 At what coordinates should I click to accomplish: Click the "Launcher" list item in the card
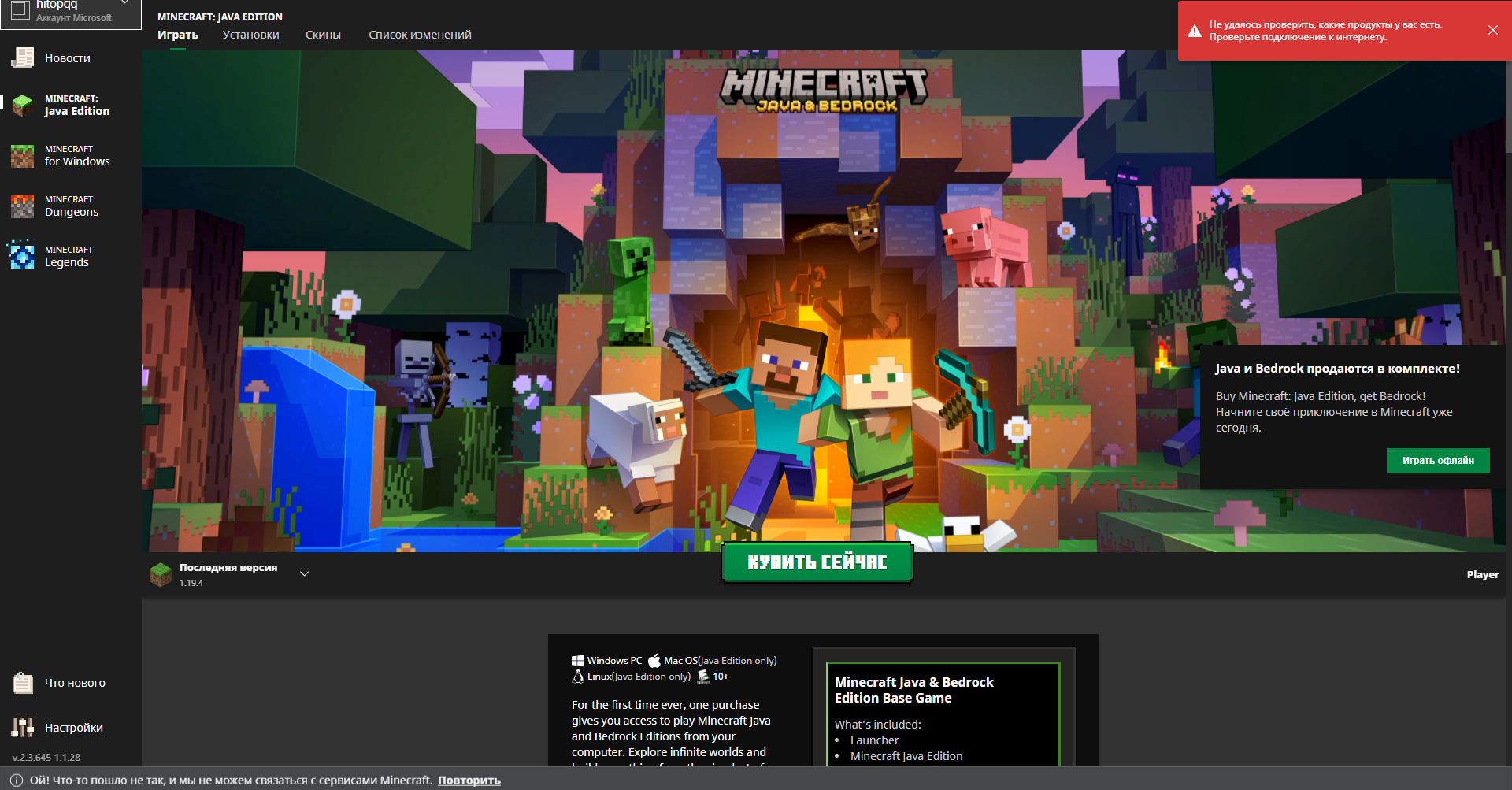pyautogui.click(x=874, y=740)
